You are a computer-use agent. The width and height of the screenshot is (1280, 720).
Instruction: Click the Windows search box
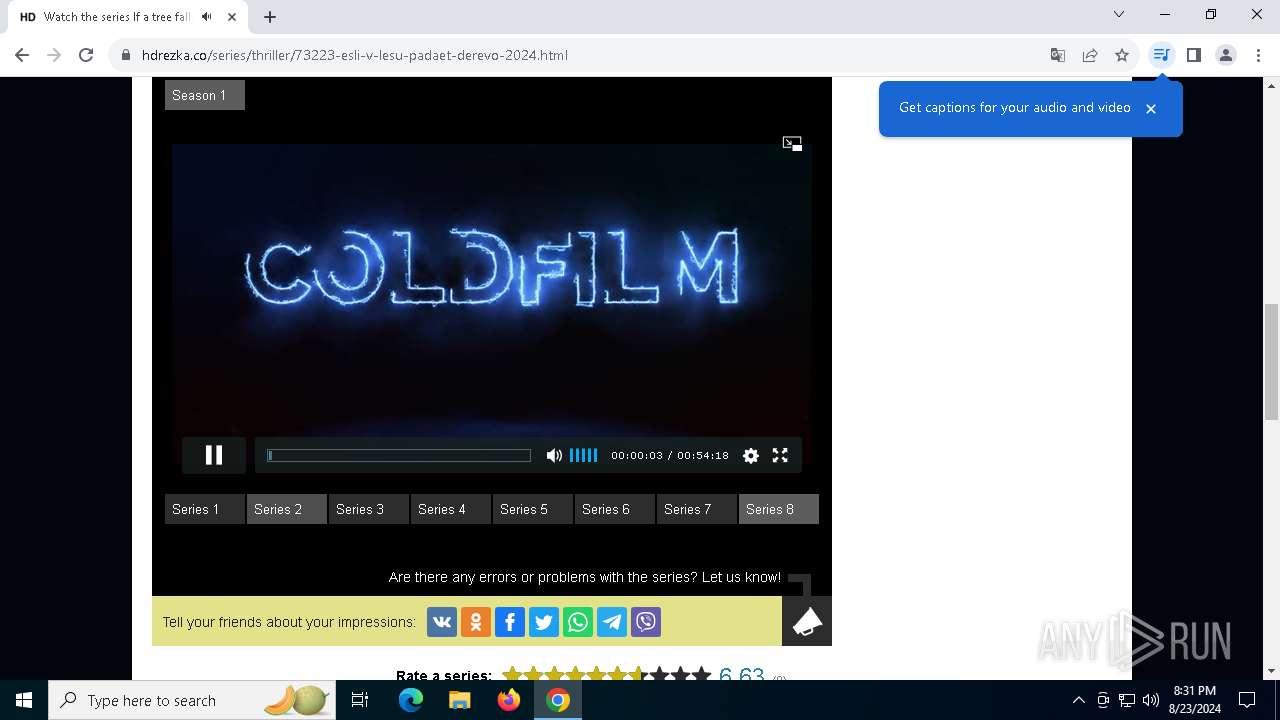(x=192, y=700)
